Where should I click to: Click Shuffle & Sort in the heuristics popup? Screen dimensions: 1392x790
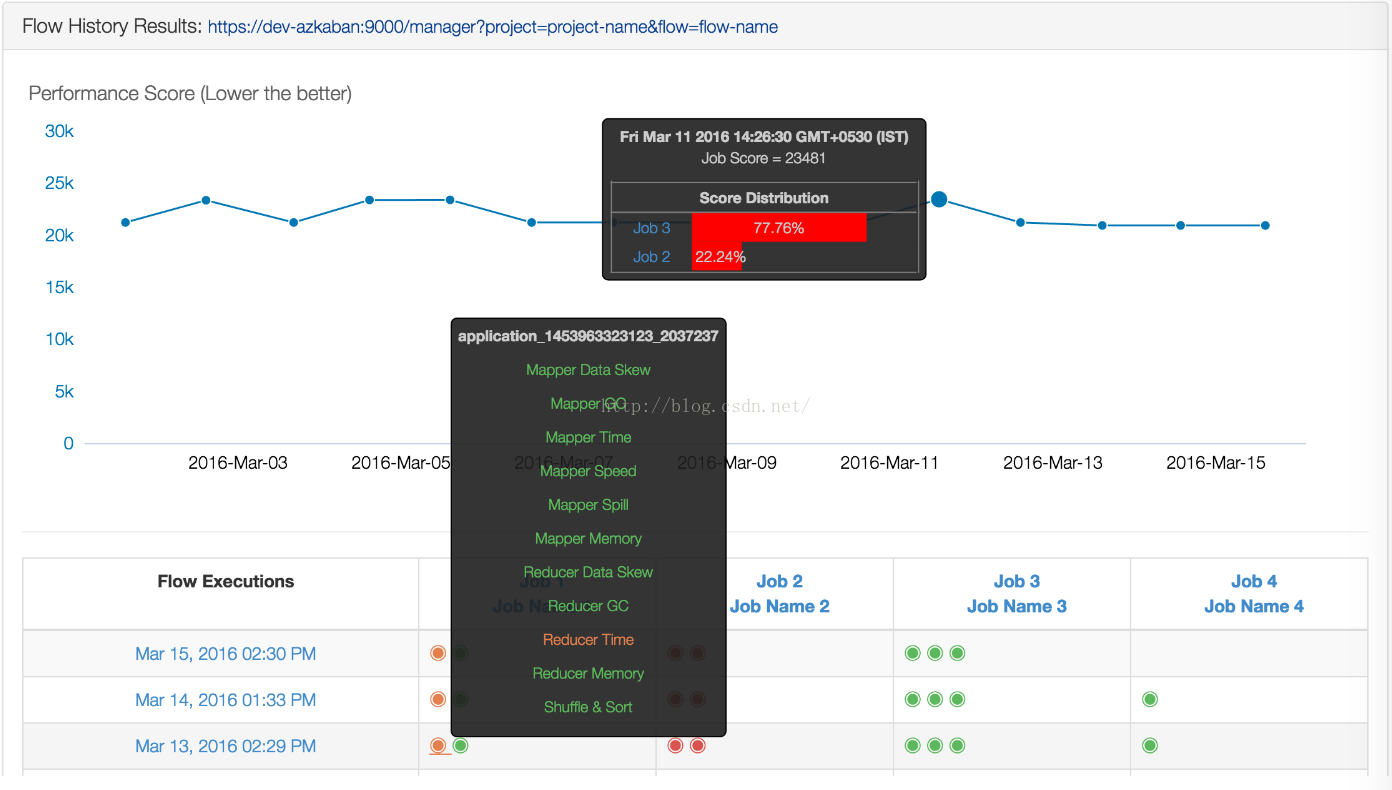[588, 707]
